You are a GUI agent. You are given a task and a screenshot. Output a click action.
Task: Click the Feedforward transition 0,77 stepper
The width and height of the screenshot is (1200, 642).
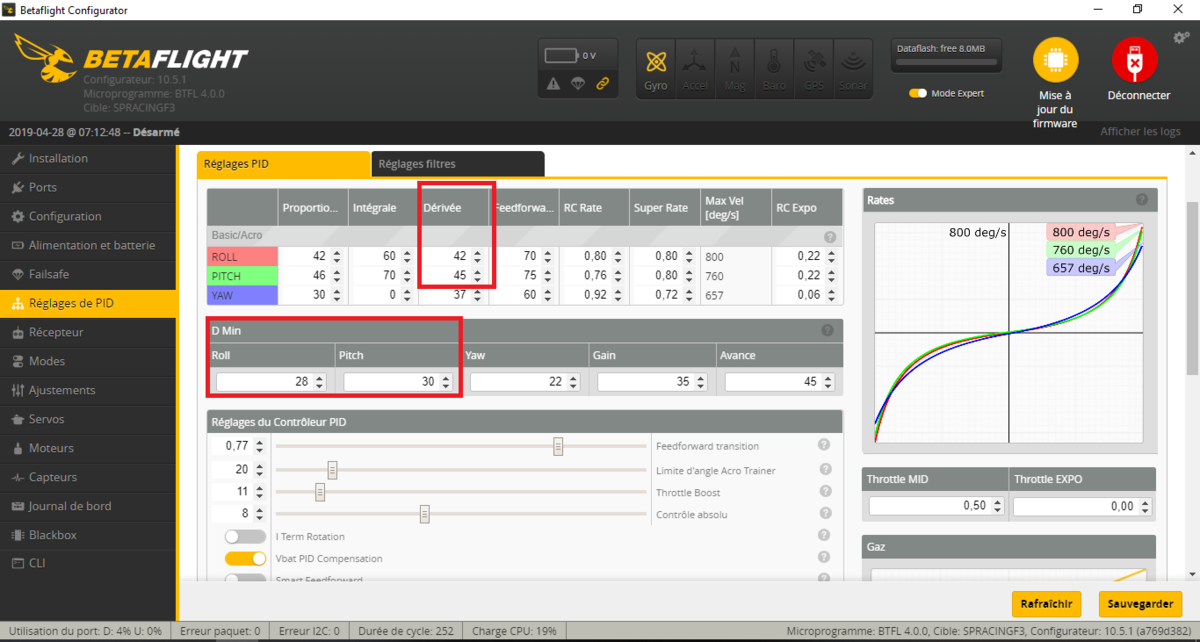[x=260, y=445]
